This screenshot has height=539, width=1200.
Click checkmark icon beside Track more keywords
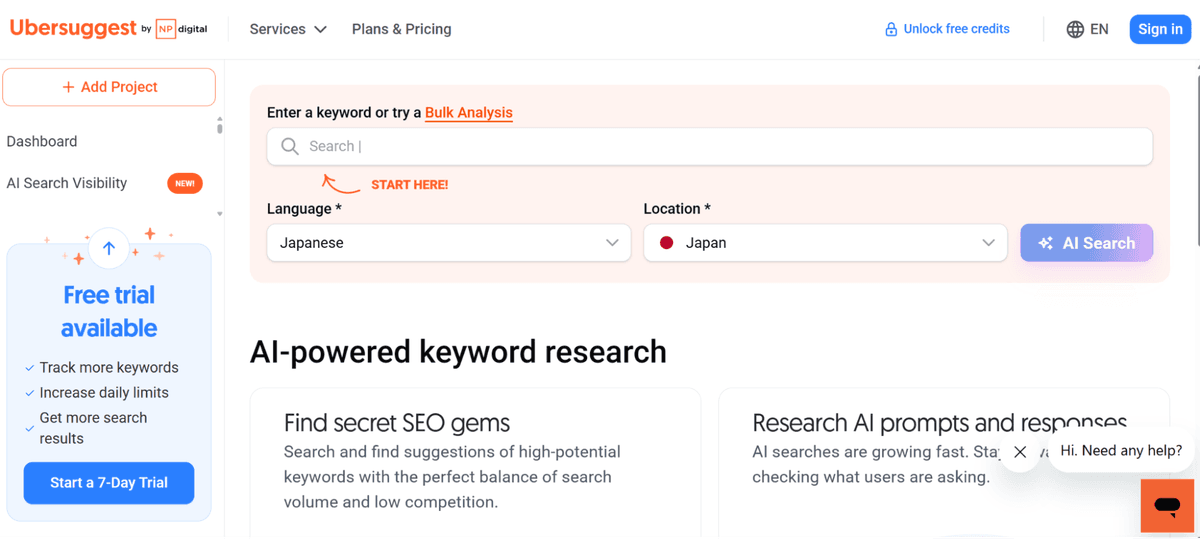click(30, 368)
